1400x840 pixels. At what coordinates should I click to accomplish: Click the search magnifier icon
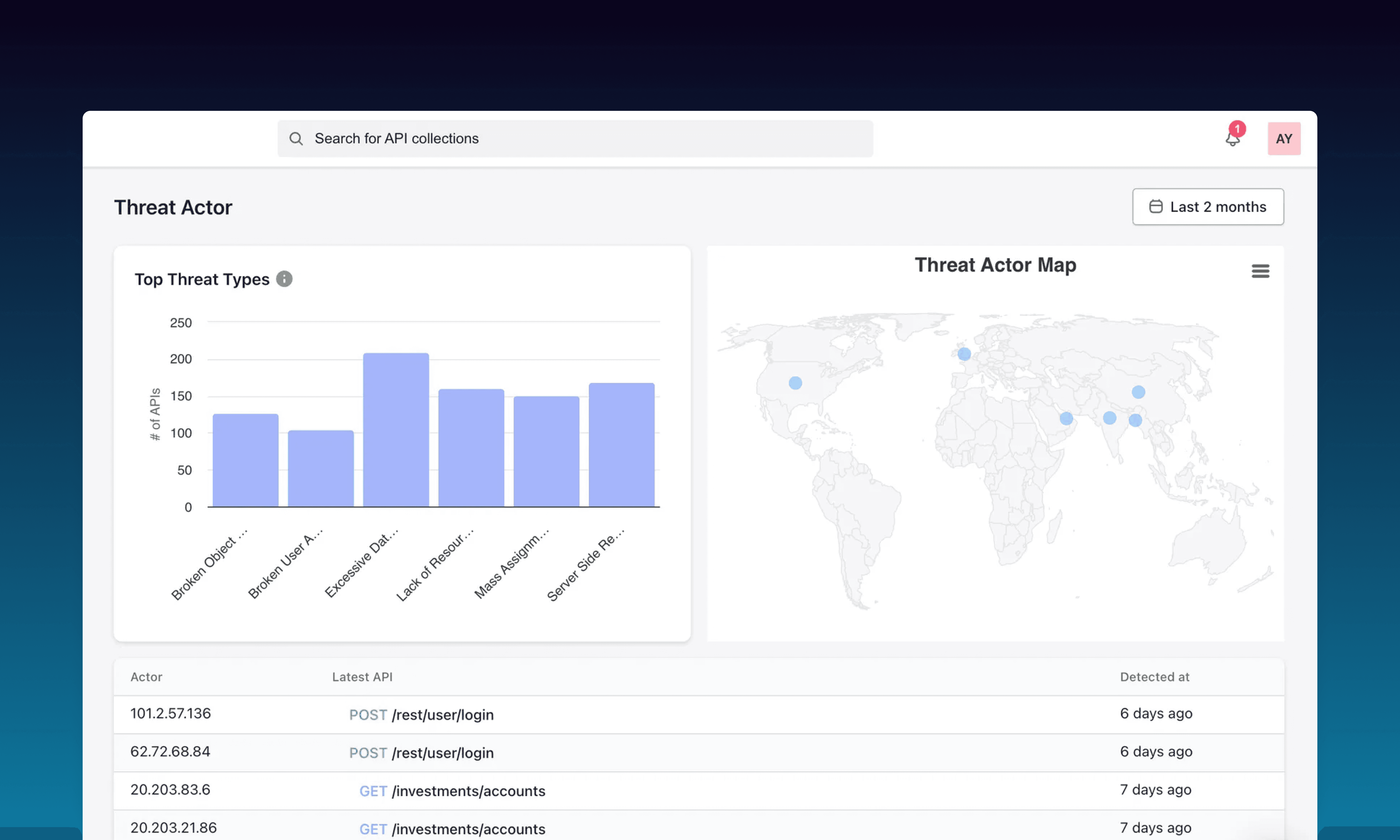pyautogui.click(x=297, y=138)
